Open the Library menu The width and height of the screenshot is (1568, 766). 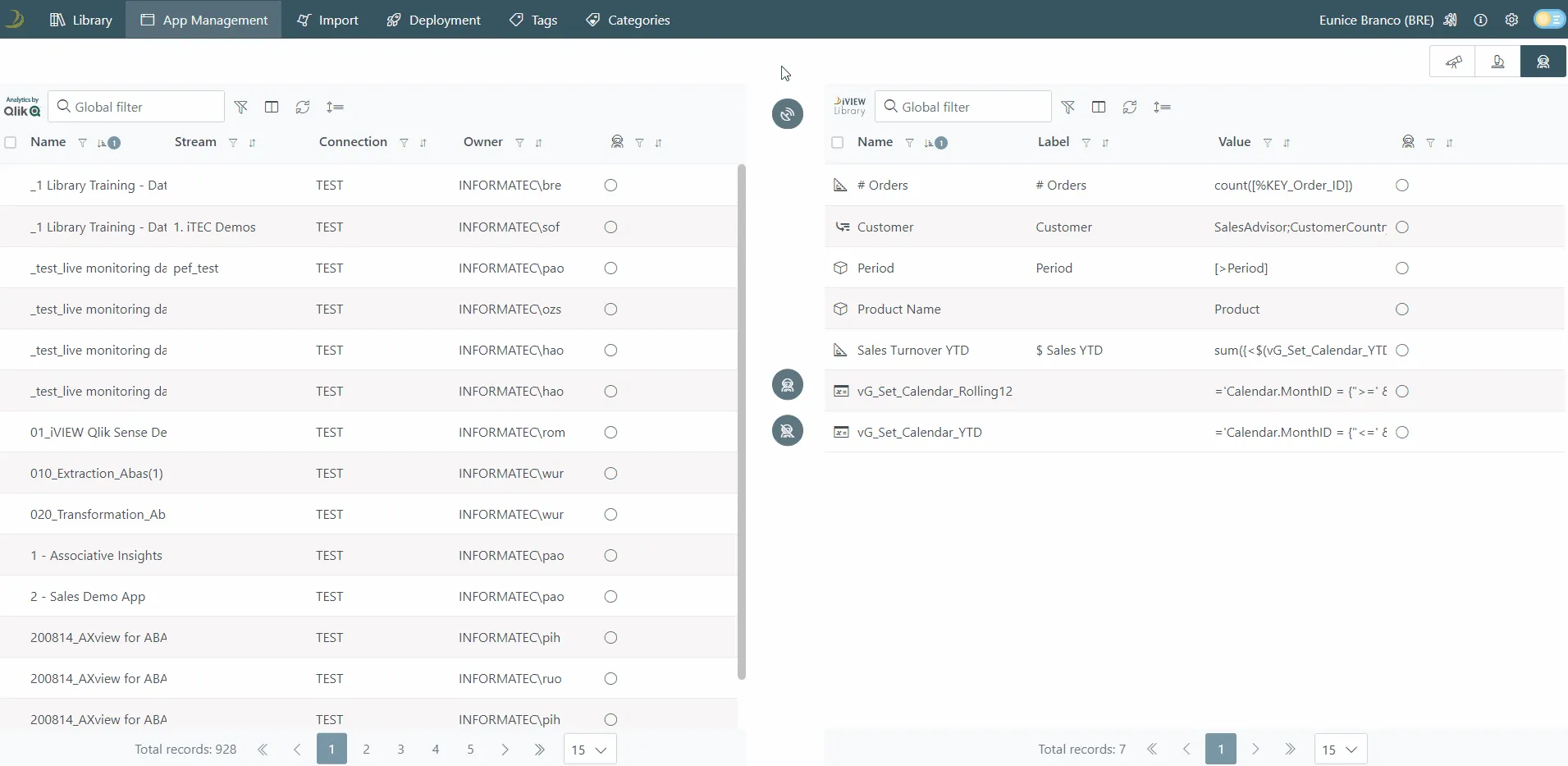80,20
